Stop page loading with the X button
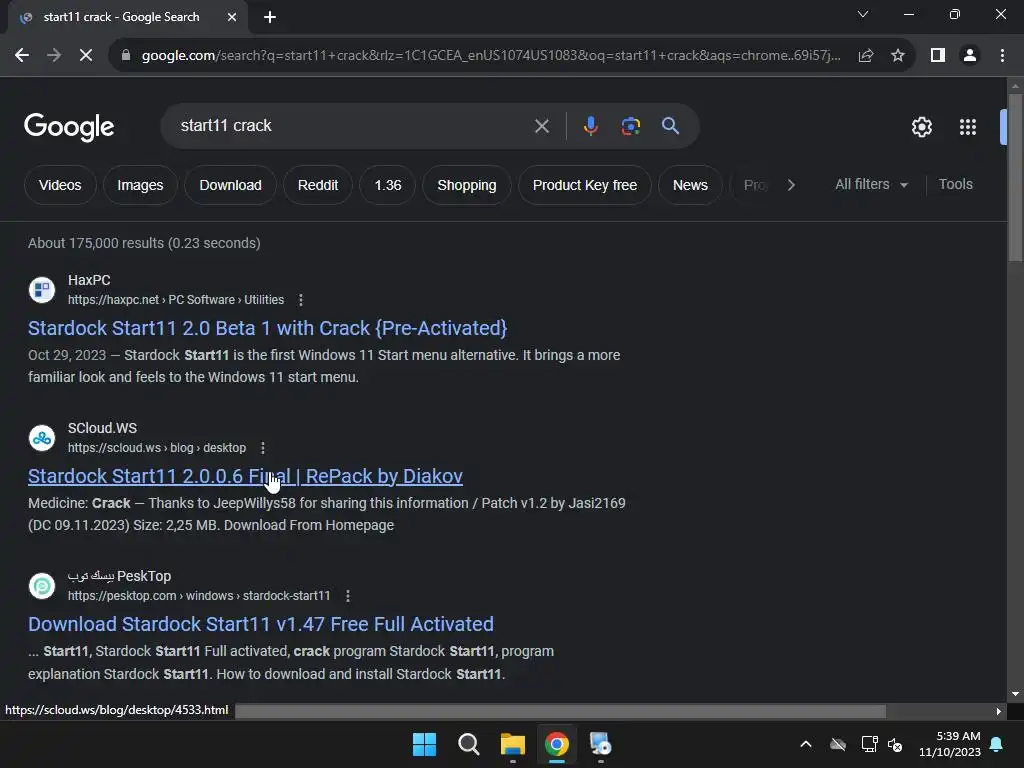 click(86, 56)
